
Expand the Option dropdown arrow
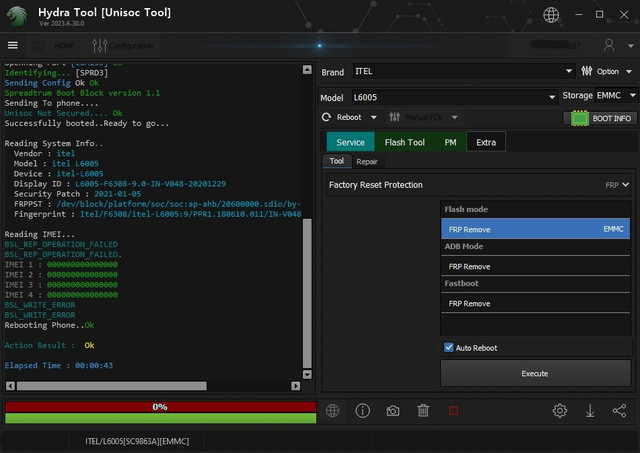pos(629,72)
